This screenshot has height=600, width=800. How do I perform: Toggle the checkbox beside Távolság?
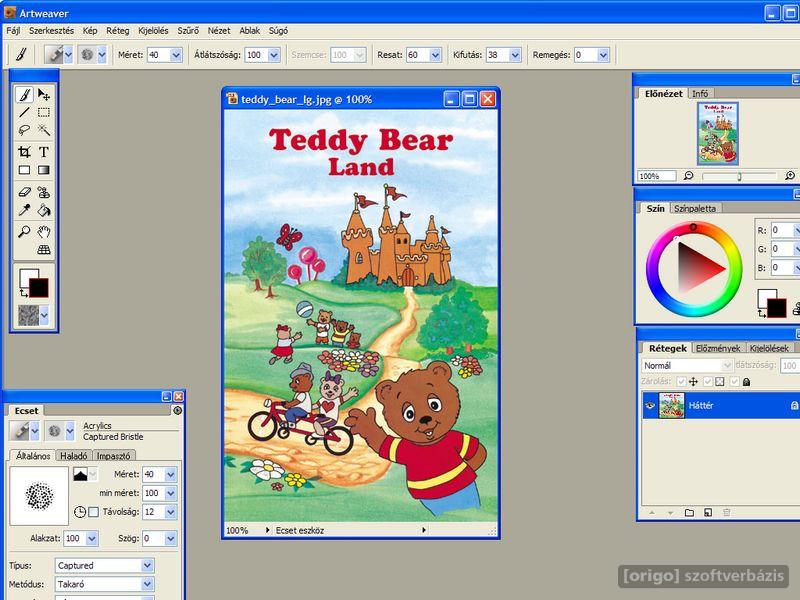(x=93, y=512)
